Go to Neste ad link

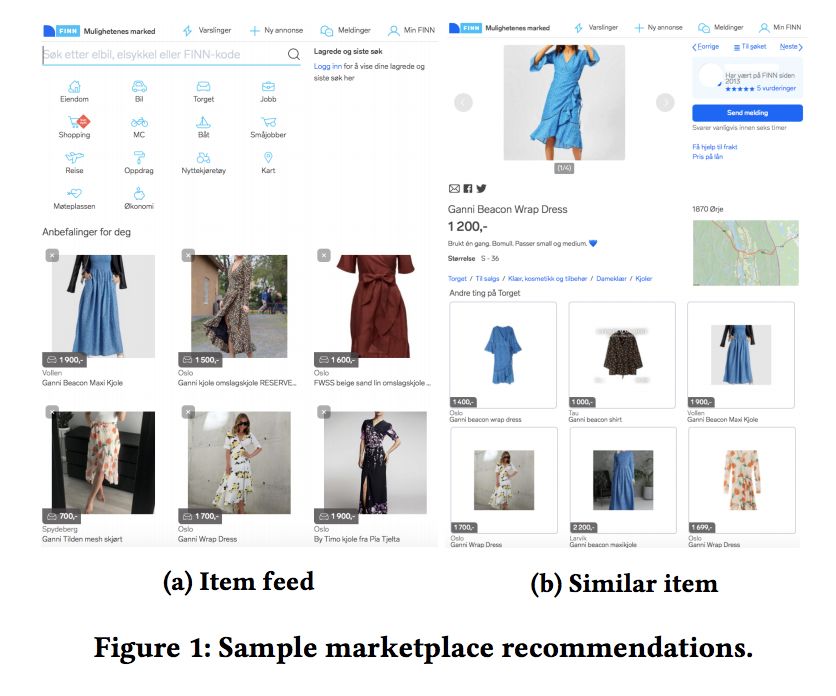[x=791, y=46]
